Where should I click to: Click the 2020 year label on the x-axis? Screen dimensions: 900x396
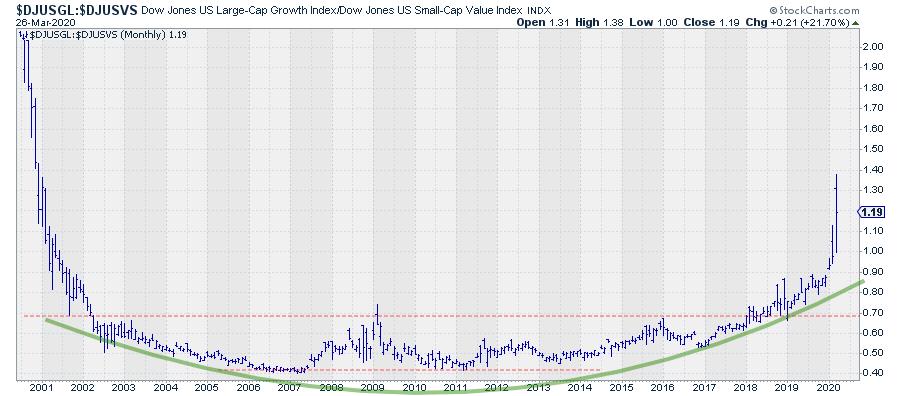coord(828,387)
